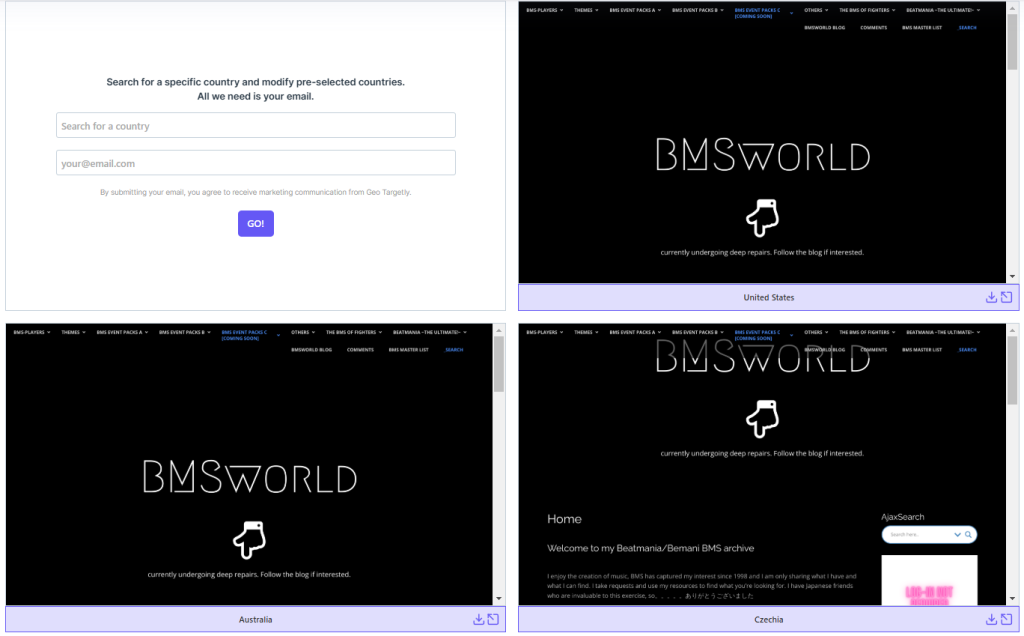This screenshot has width=1024, height=636.
Task: Open COMMENTS in United States preview
Action: point(873,28)
